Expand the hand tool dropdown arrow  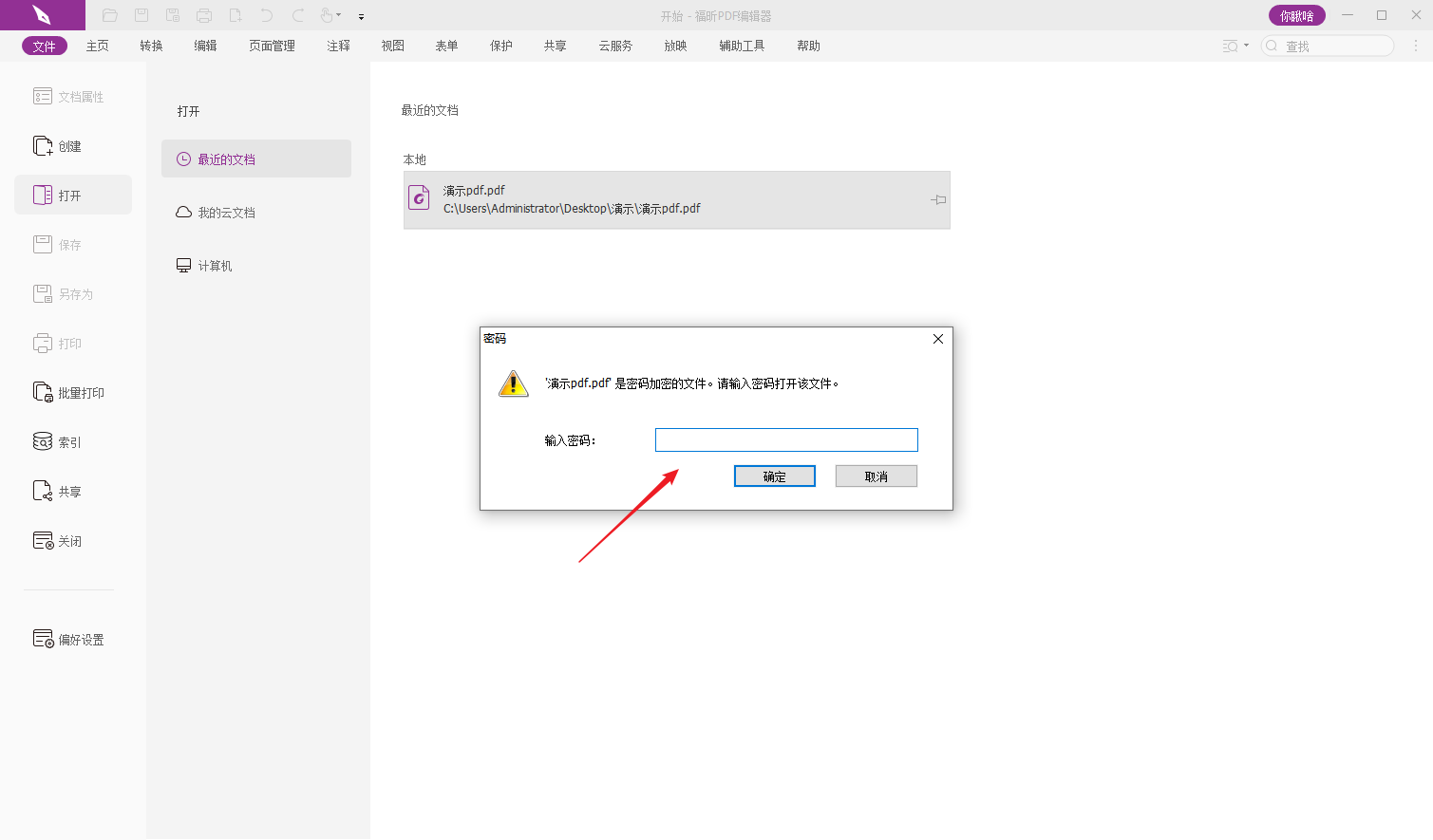pyautogui.click(x=339, y=15)
